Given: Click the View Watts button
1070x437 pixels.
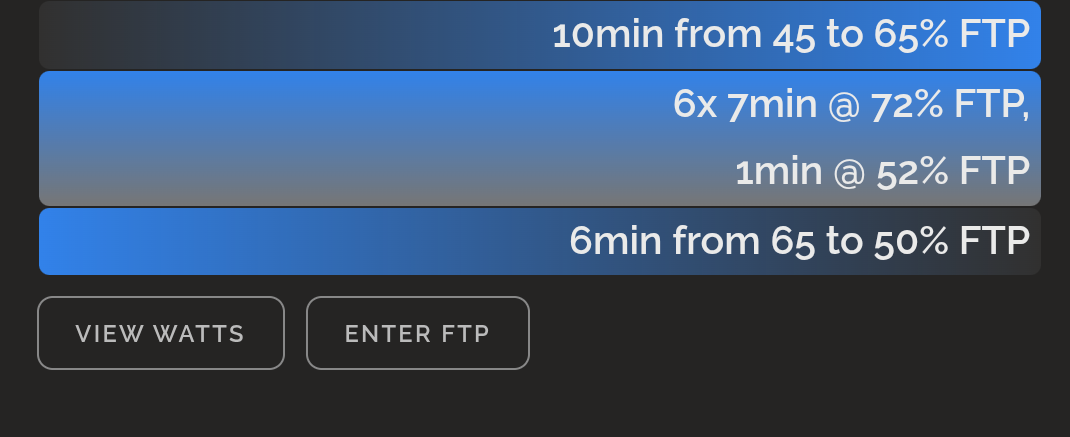Looking at the screenshot, I should click(x=160, y=333).
